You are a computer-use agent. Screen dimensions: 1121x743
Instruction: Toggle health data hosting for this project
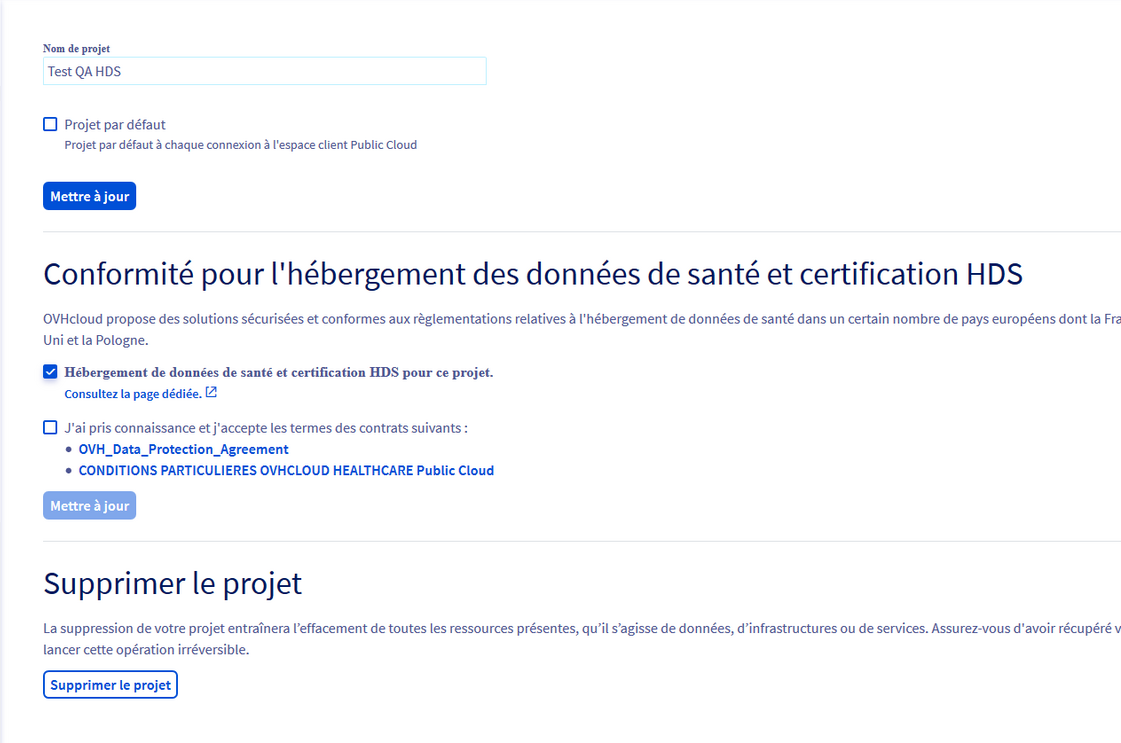point(50,371)
